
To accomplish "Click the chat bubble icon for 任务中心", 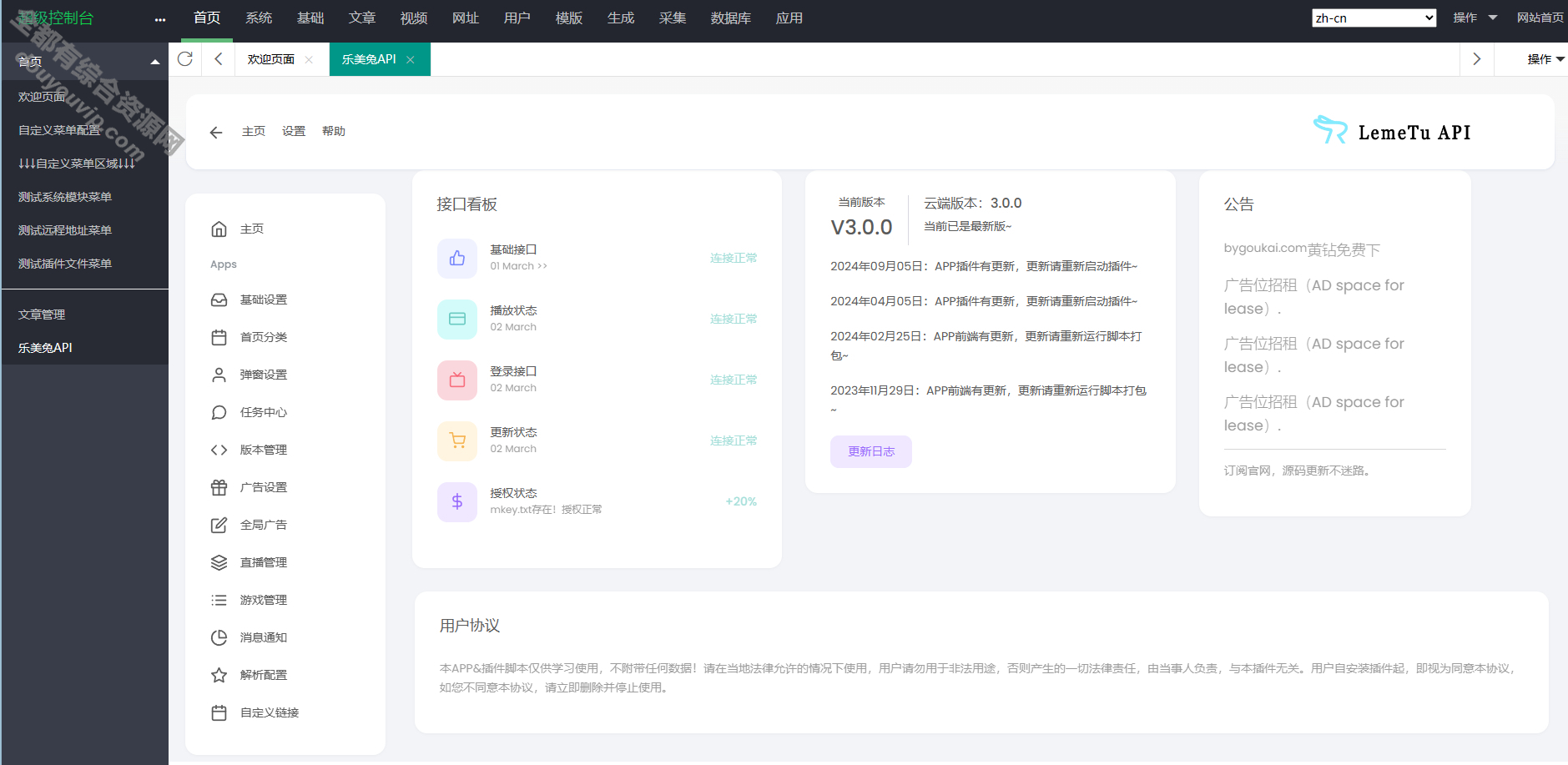I will (x=219, y=412).
